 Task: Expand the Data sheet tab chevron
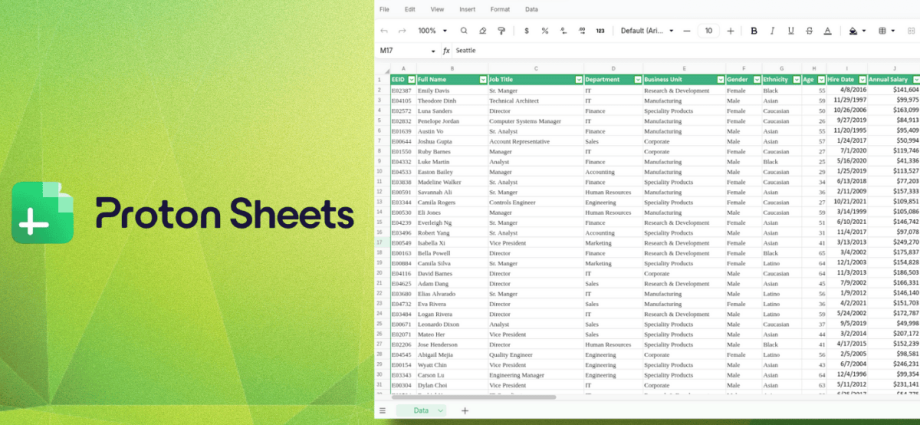(x=440, y=411)
